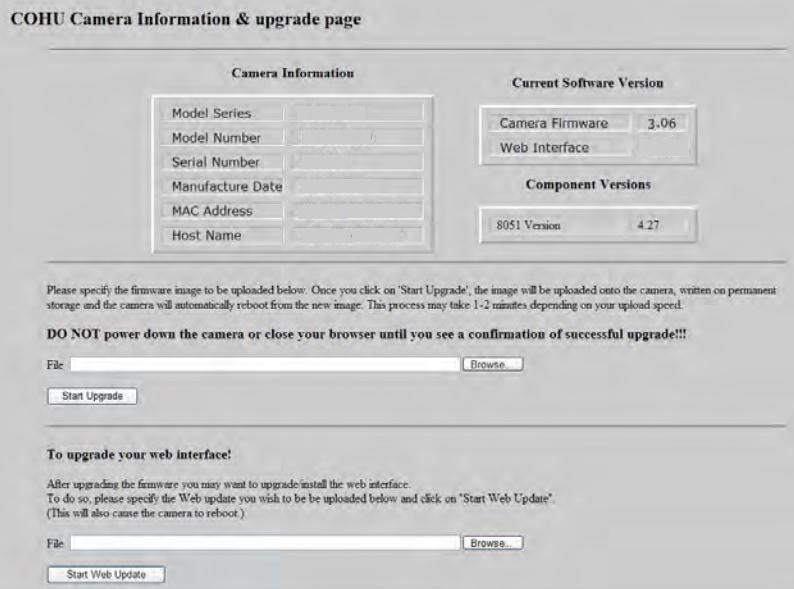The image size is (794, 589).
Task: Select the Model Number label
Action: [x=216, y=138]
